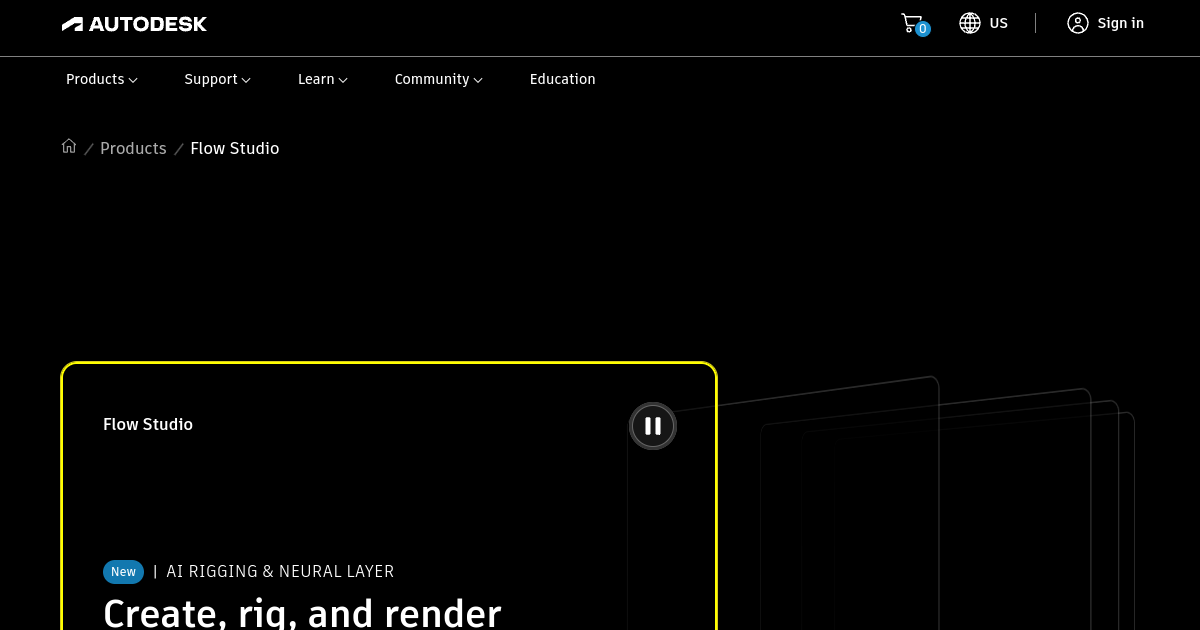Screen dimensions: 1200x630
Task: Expand the Products menu
Action: 102,79
